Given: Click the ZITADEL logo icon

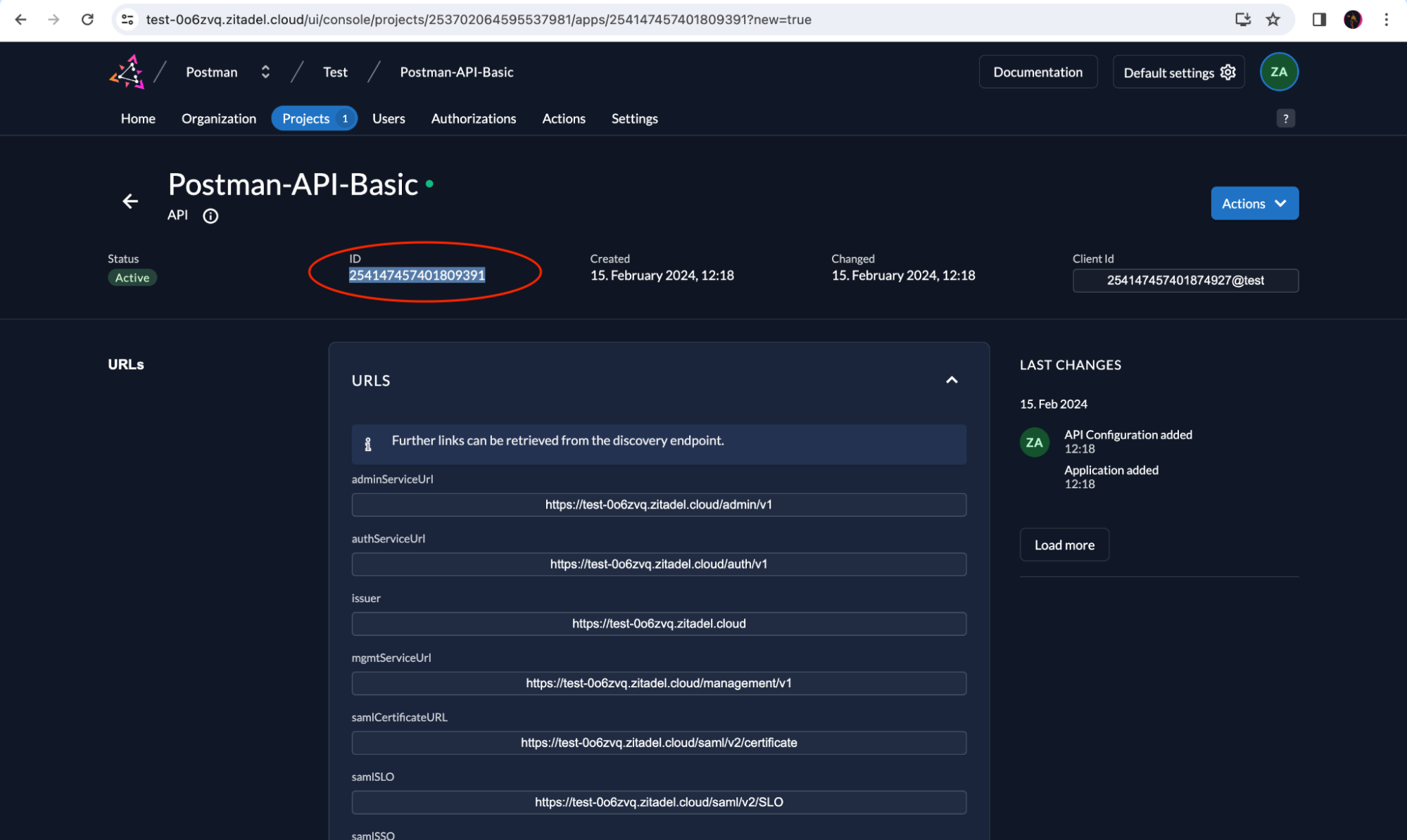Looking at the screenshot, I should coord(127,72).
